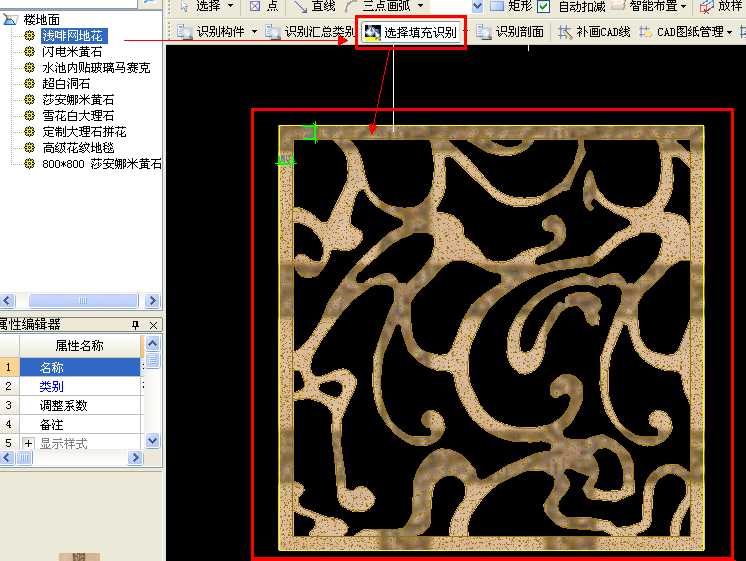Click the 选择填充识别 toolbar button
746x561 pixels.
410,33
